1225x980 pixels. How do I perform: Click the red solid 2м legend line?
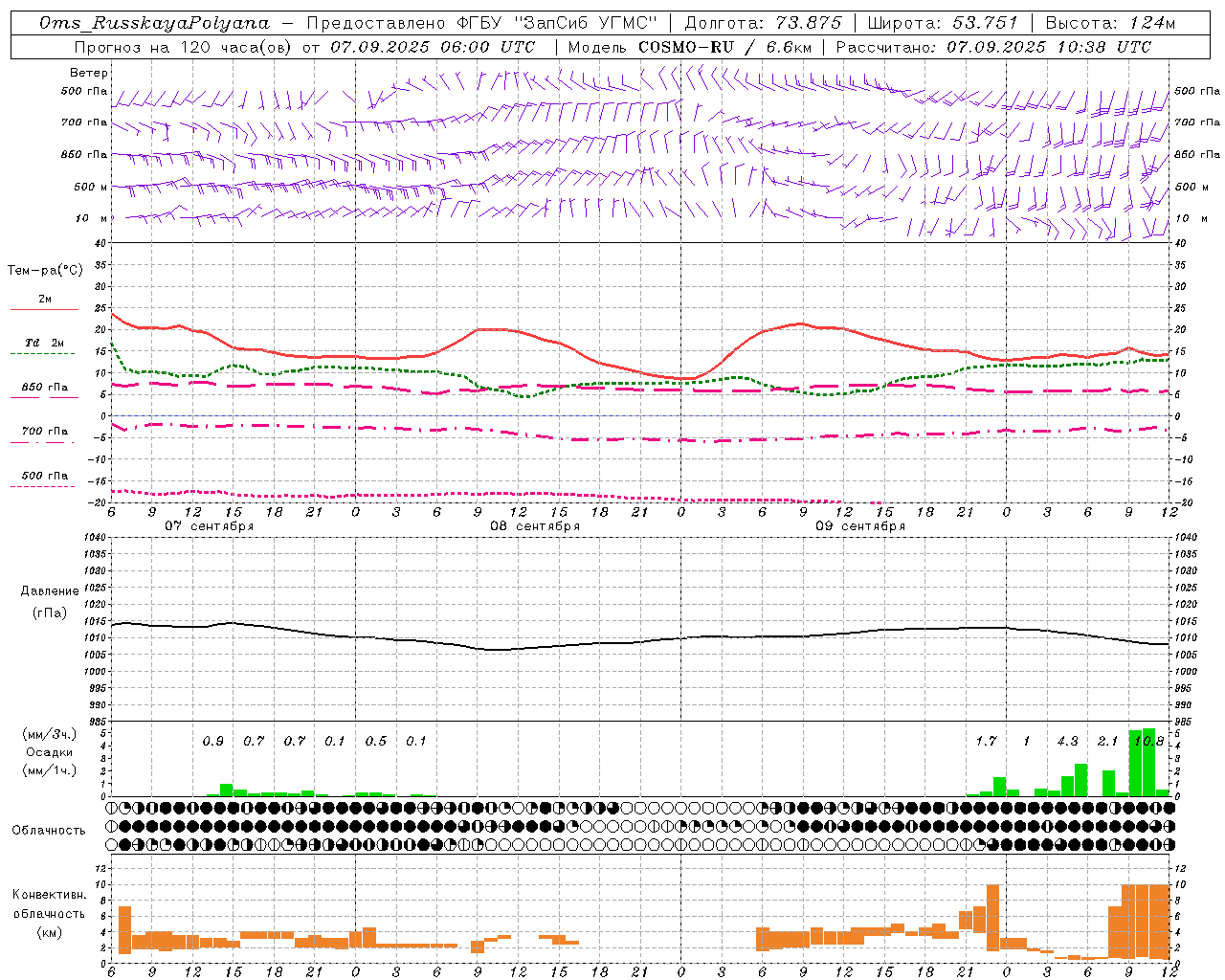coord(45,310)
